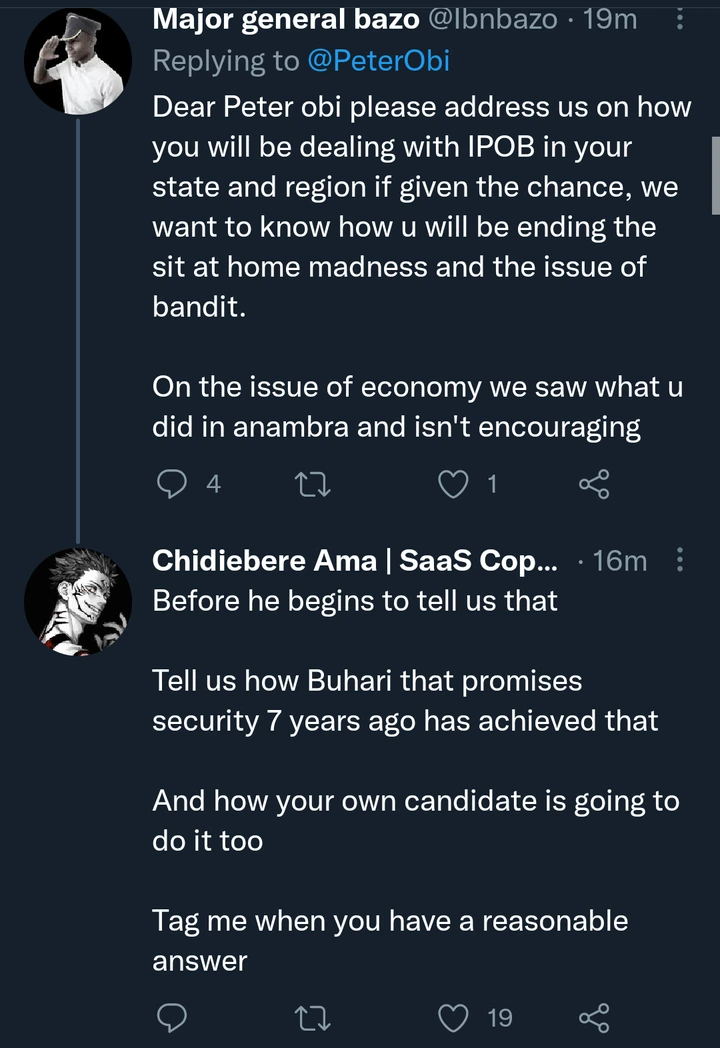Click the scrollbar thumb on right edge
Viewport: 720px width, 1048px height.
(715, 175)
